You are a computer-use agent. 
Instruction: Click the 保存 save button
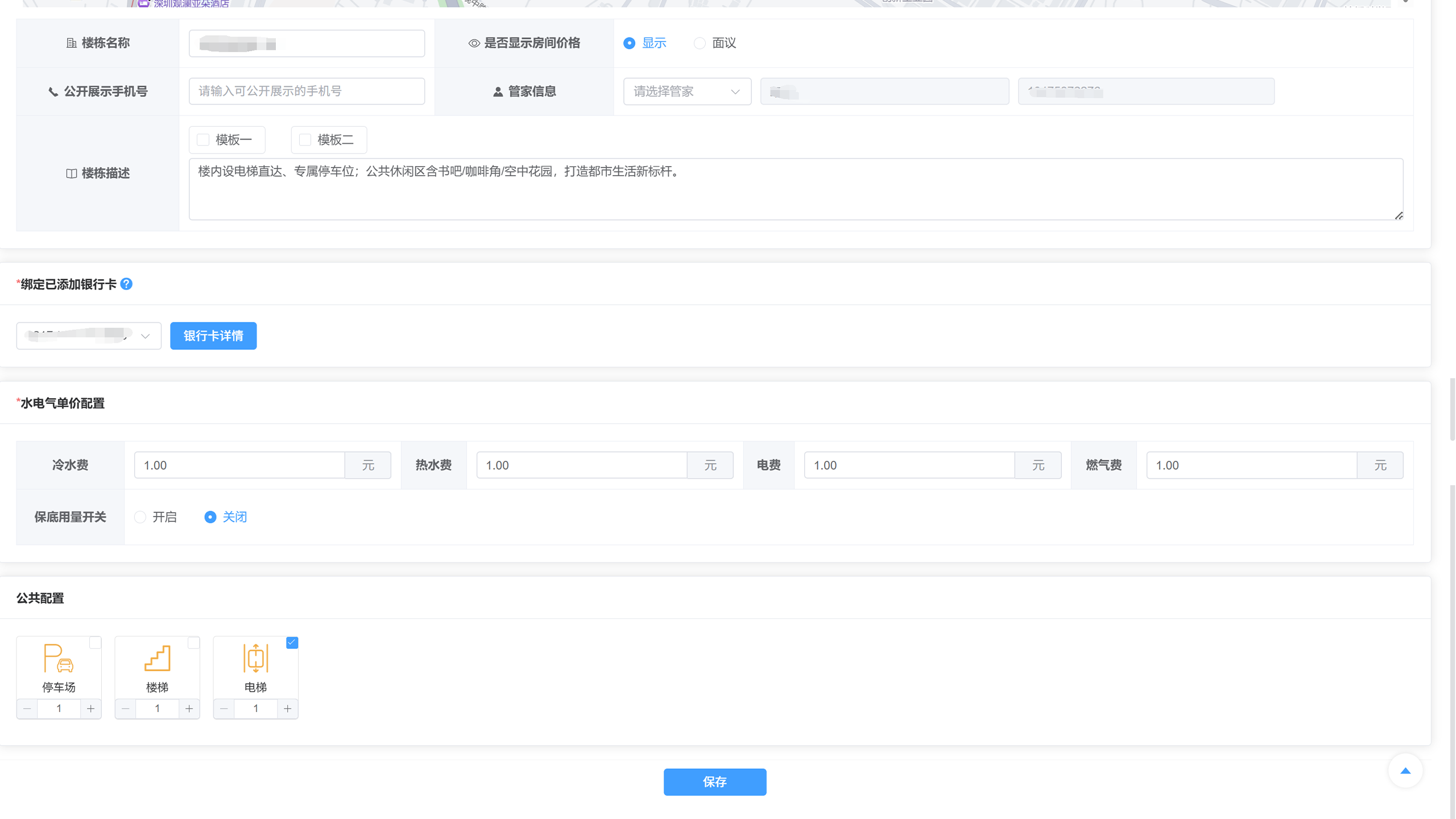tap(714, 782)
